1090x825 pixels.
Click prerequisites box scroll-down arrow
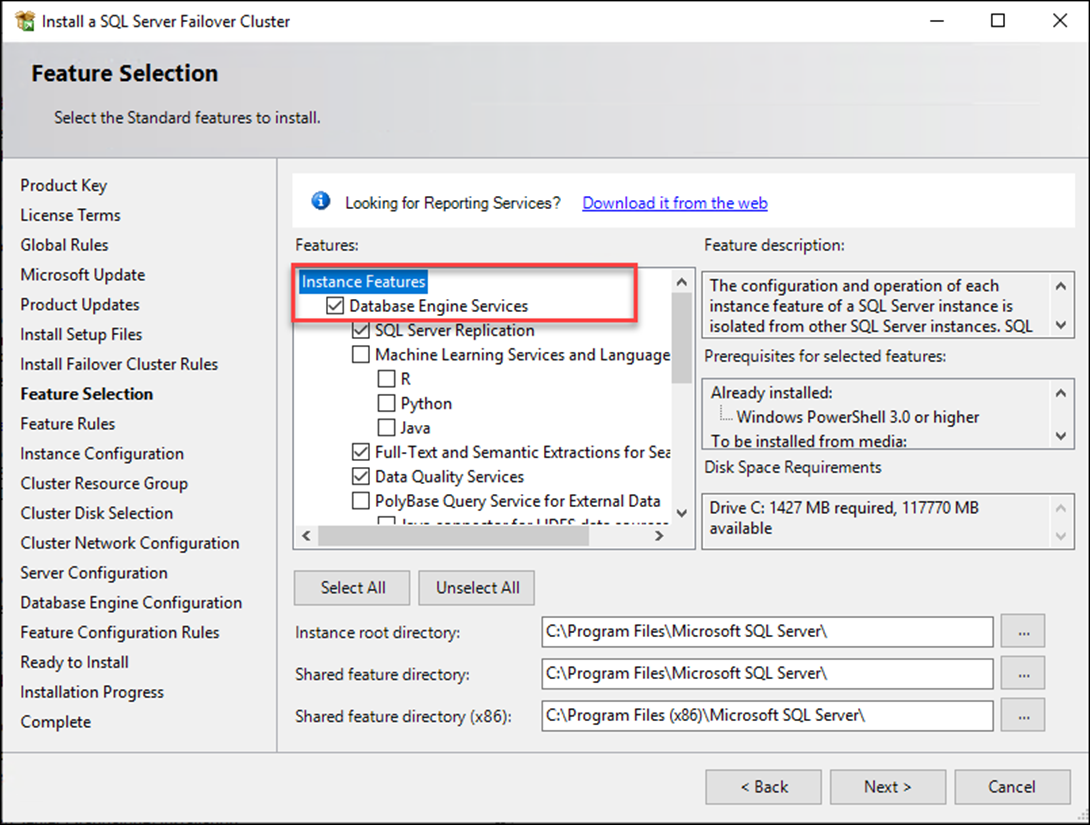1061,436
